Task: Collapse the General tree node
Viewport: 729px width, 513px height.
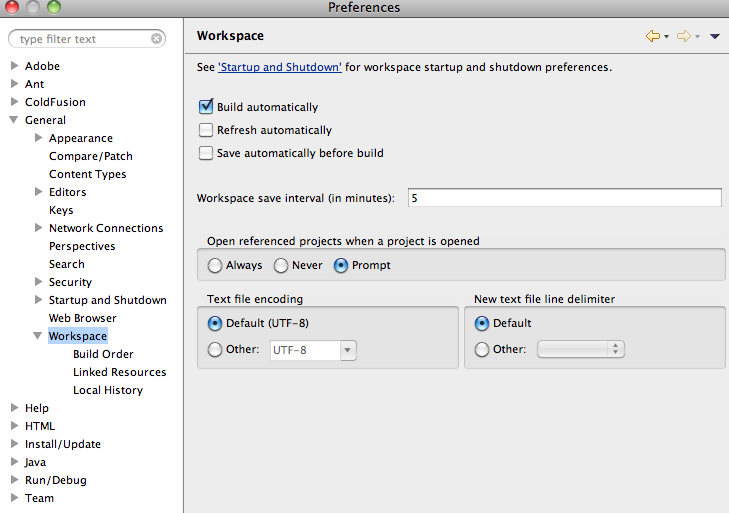Action: [x=14, y=120]
